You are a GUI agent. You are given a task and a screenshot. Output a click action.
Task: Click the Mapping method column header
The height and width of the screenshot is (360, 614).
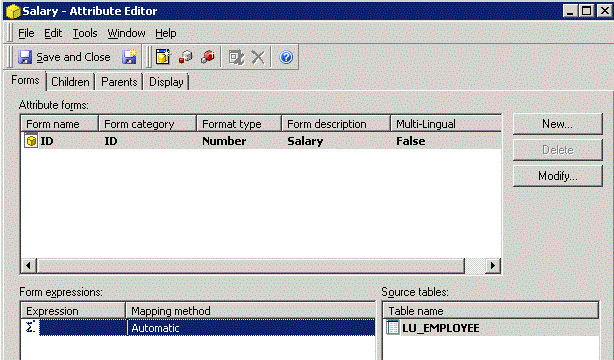pos(251,311)
